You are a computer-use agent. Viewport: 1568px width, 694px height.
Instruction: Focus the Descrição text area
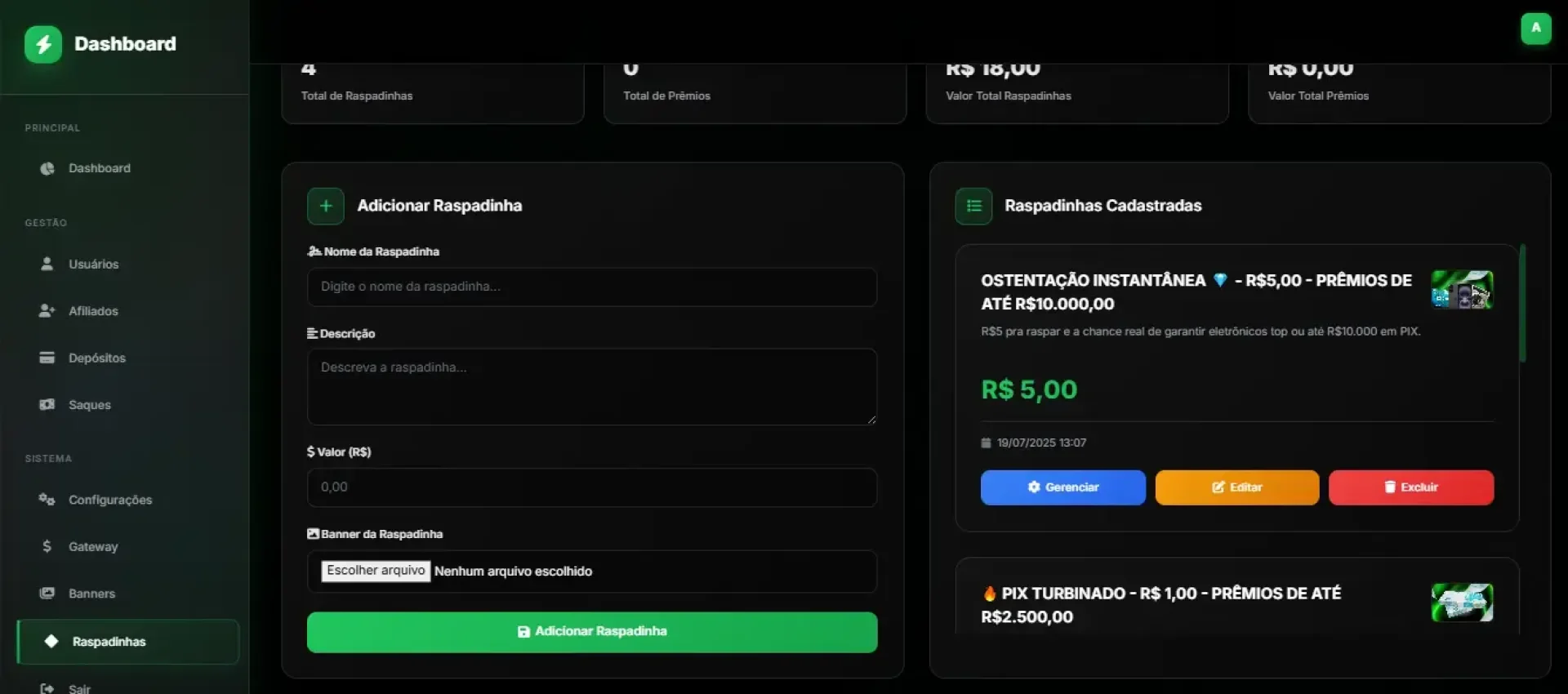point(591,386)
